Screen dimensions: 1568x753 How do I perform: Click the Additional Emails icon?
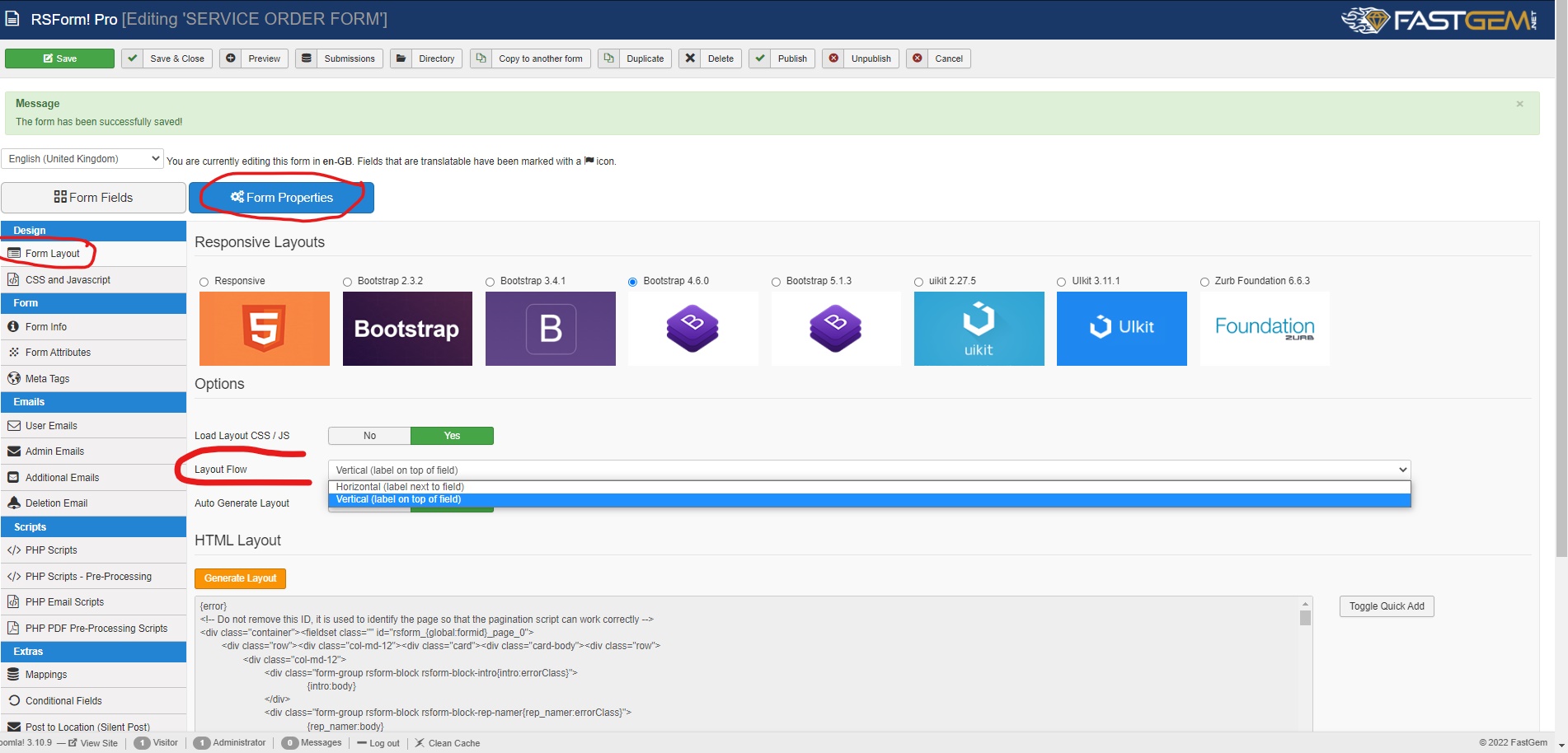coord(14,478)
